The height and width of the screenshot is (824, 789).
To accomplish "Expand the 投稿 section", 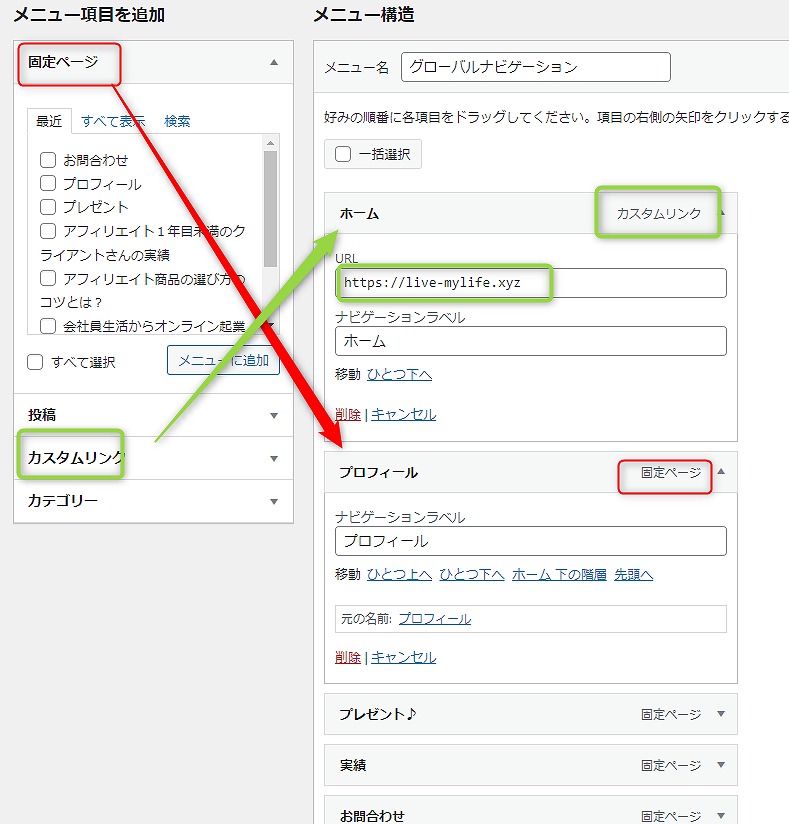I will pyautogui.click(x=273, y=415).
